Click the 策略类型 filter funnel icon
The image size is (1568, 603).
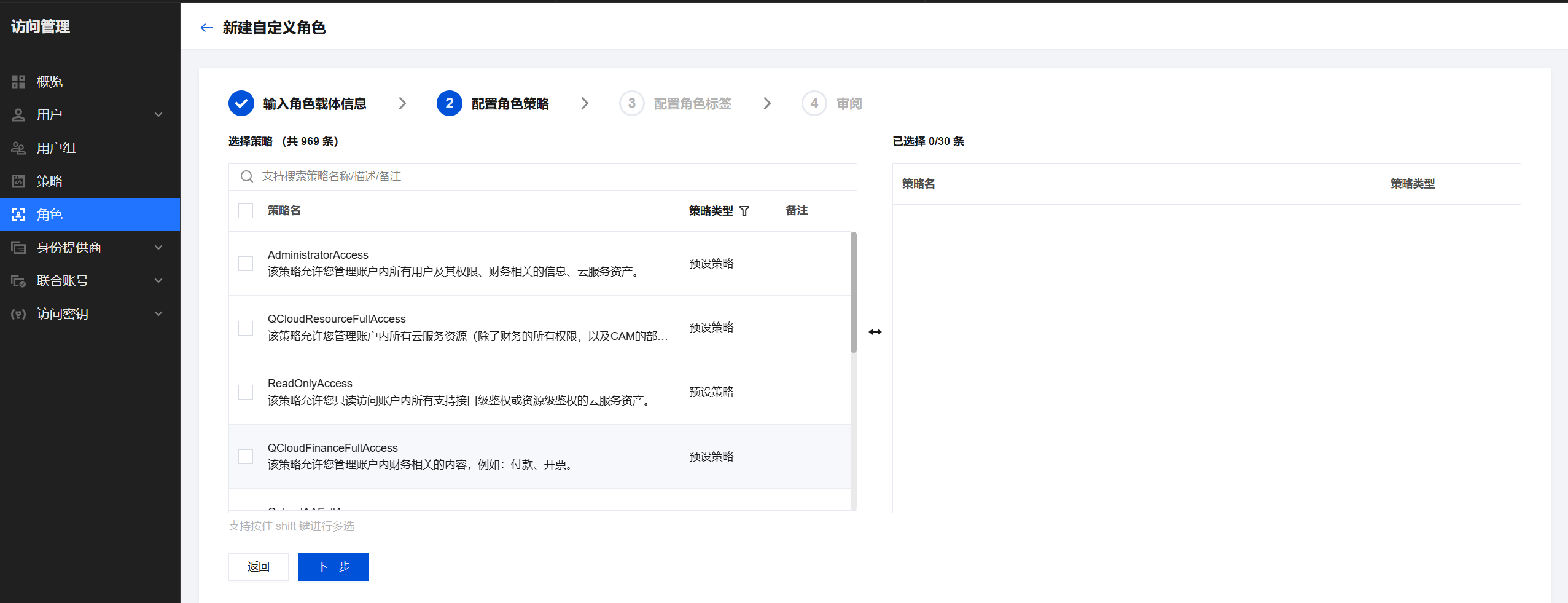click(744, 211)
